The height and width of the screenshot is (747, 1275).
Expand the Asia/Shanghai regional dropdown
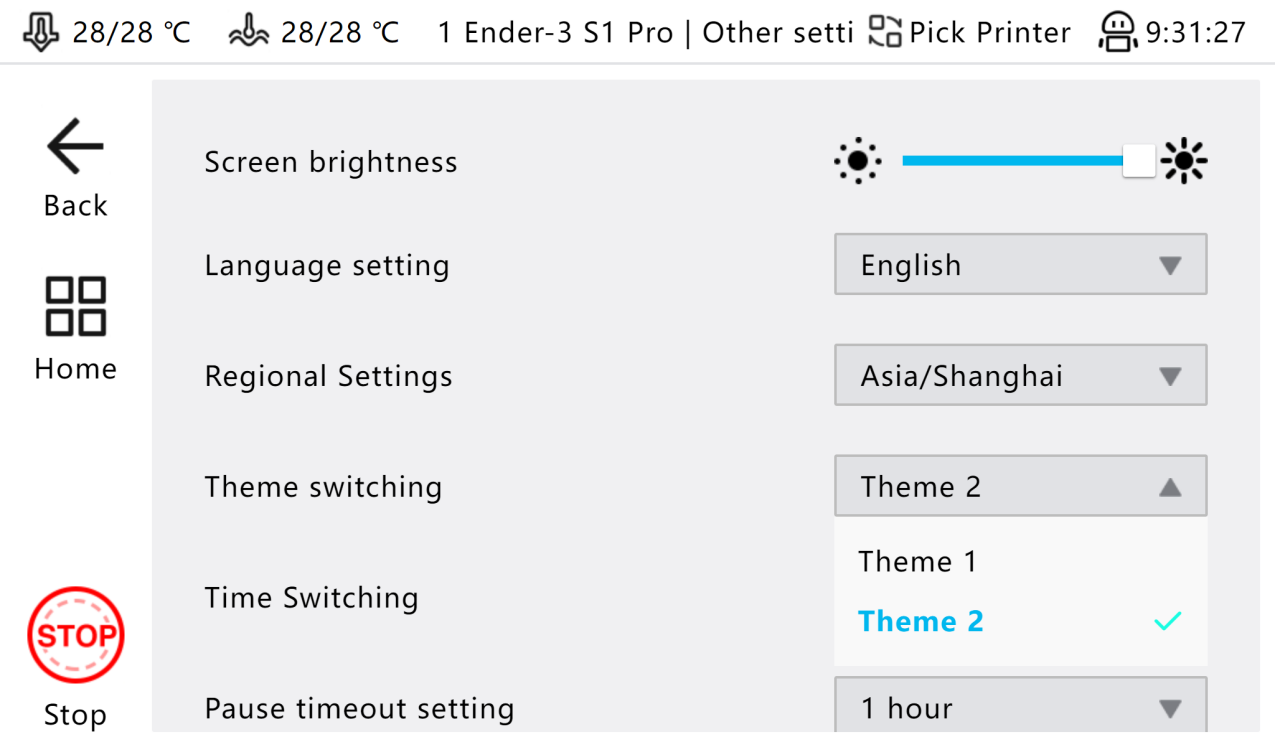coord(1020,376)
